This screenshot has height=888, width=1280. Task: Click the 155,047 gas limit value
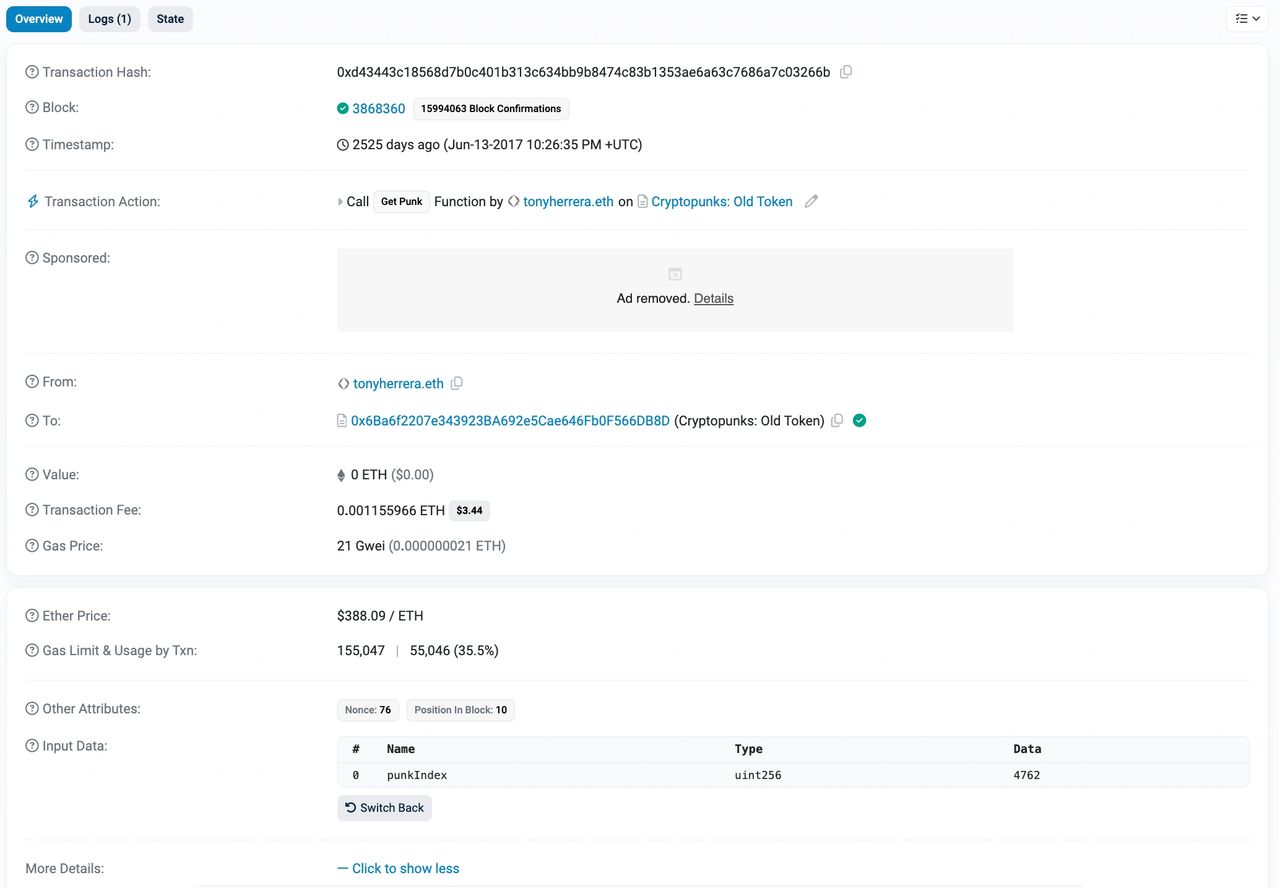(x=361, y=651)
